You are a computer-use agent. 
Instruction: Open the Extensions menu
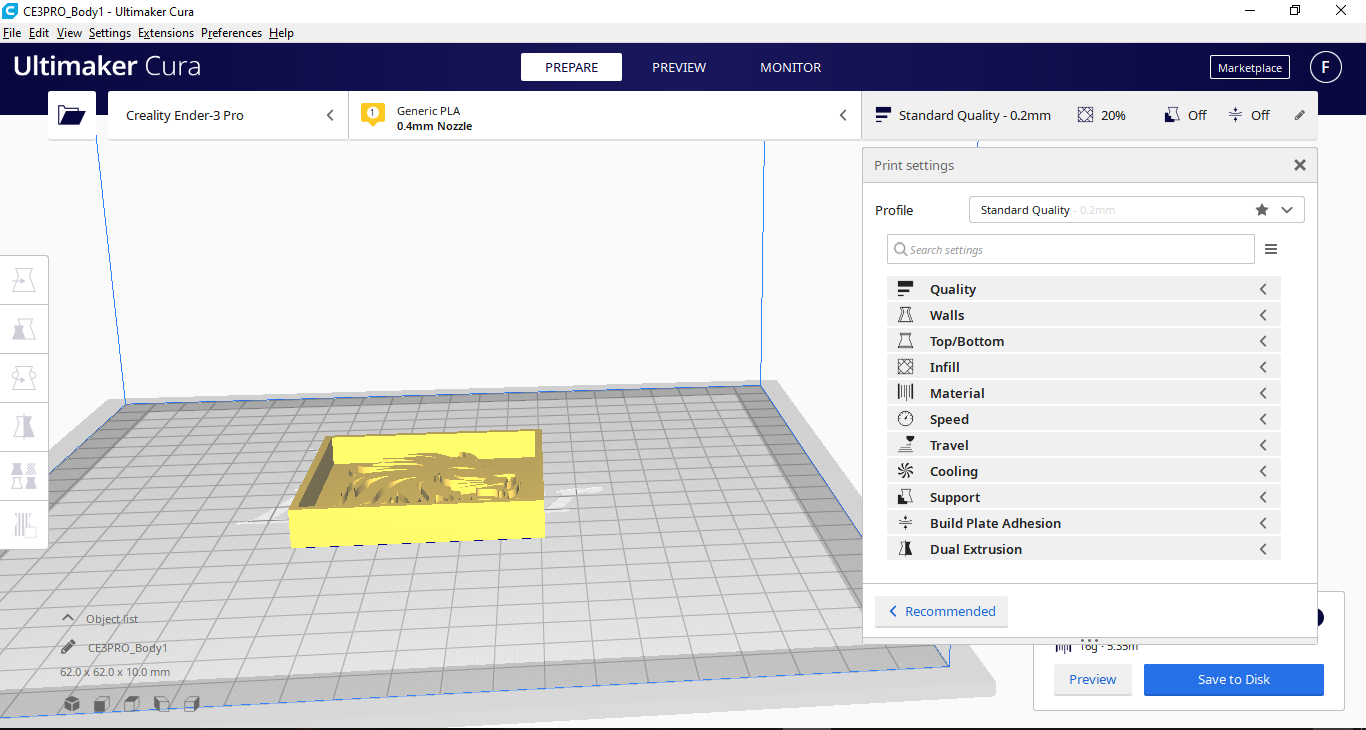[166, 33]
